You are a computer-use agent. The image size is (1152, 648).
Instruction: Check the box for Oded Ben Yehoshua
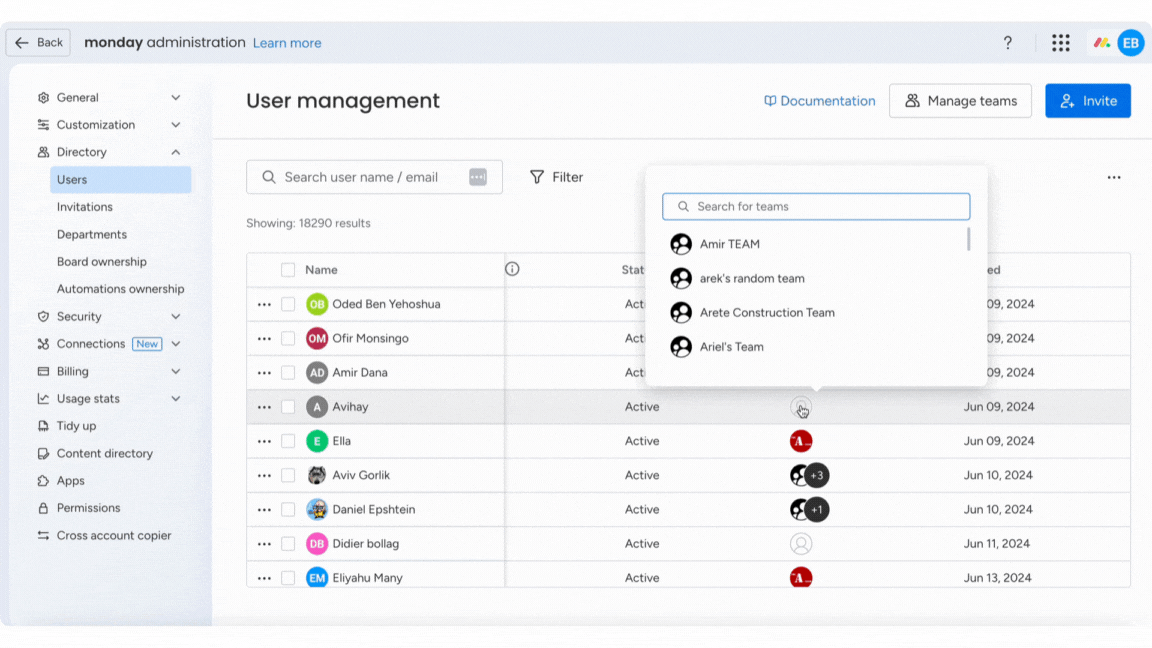[288, 304]
